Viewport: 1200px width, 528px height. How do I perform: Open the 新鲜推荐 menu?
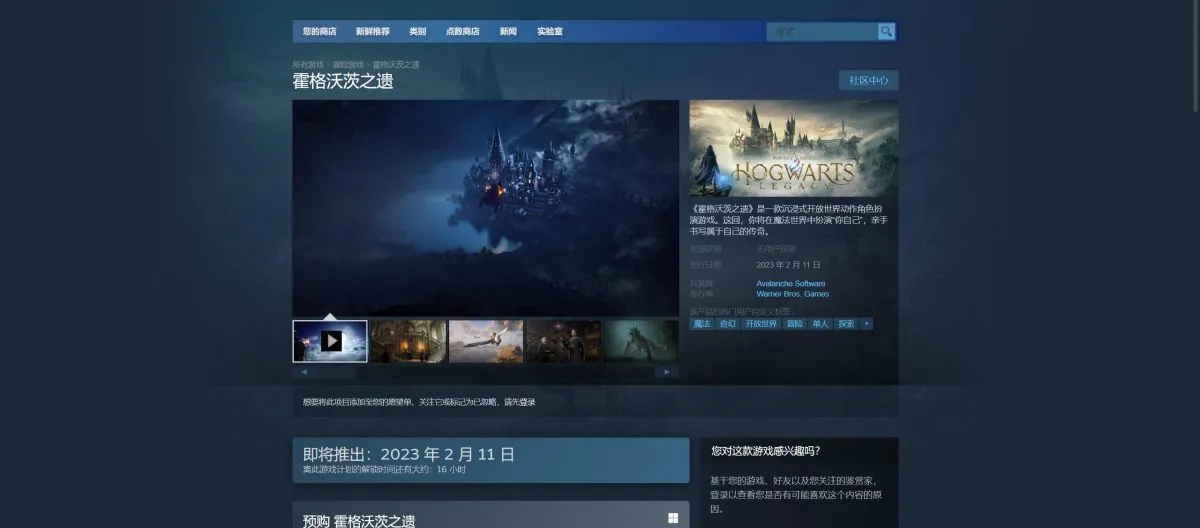tap(372, 32)
